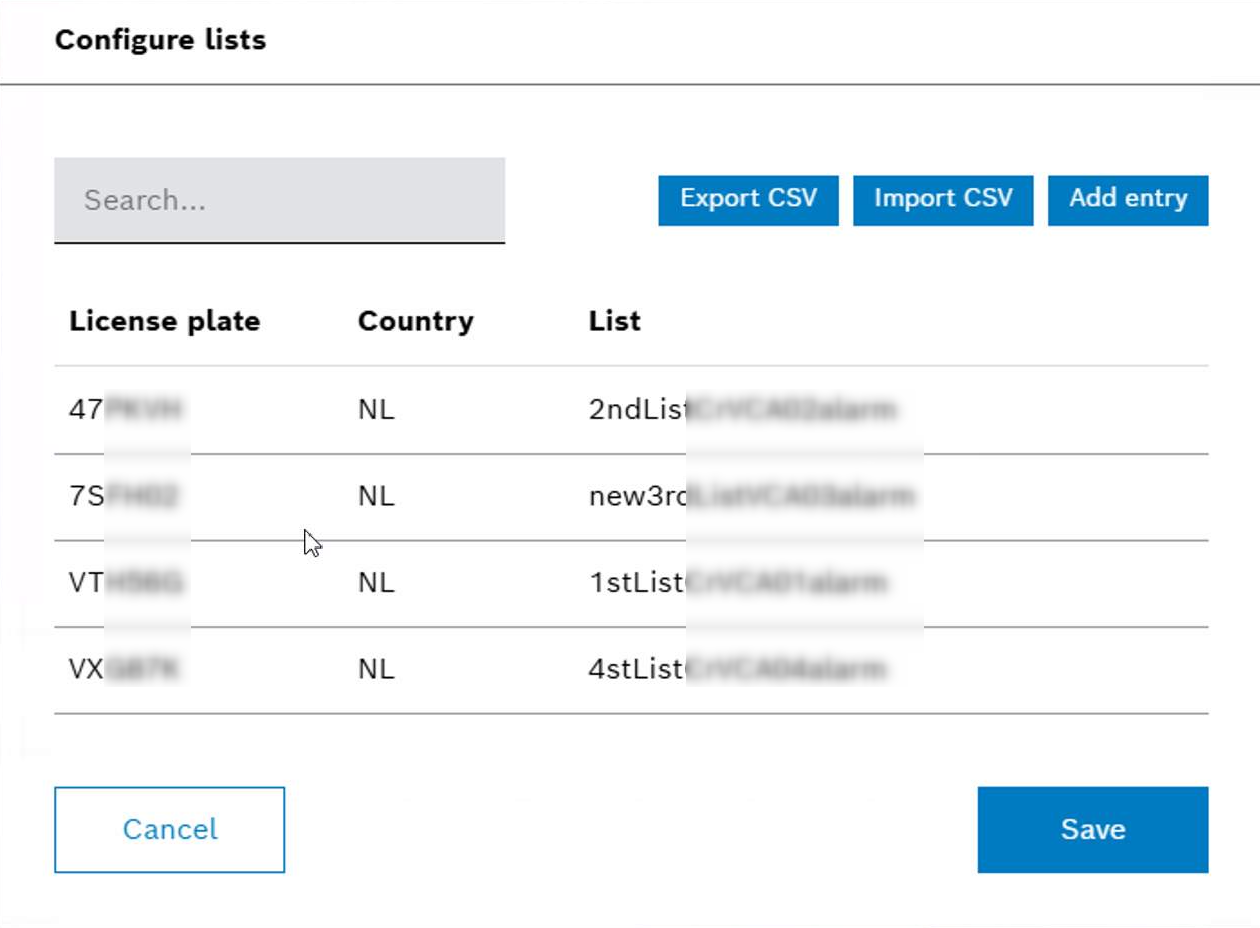Viewport: 1260px width, 928px height.
Task: Click the Import CSV button
Action: pos(941,198)
